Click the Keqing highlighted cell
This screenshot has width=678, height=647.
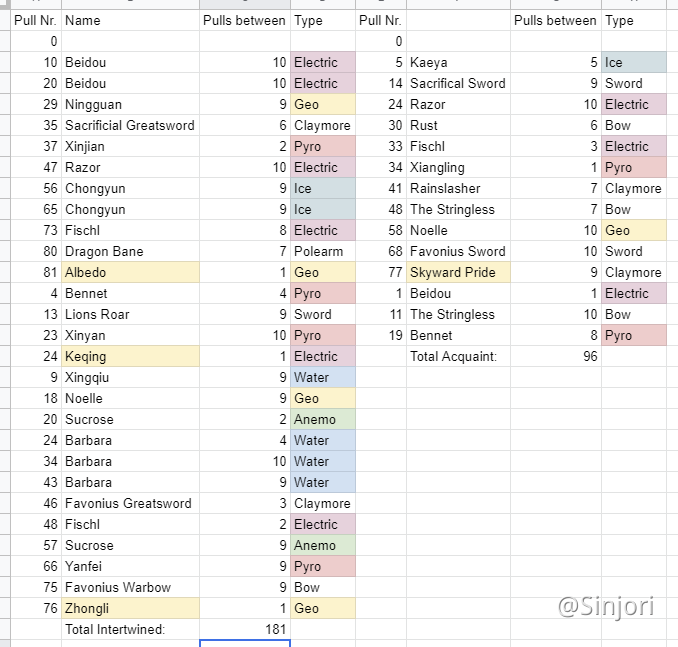click(x=130, y=356)
